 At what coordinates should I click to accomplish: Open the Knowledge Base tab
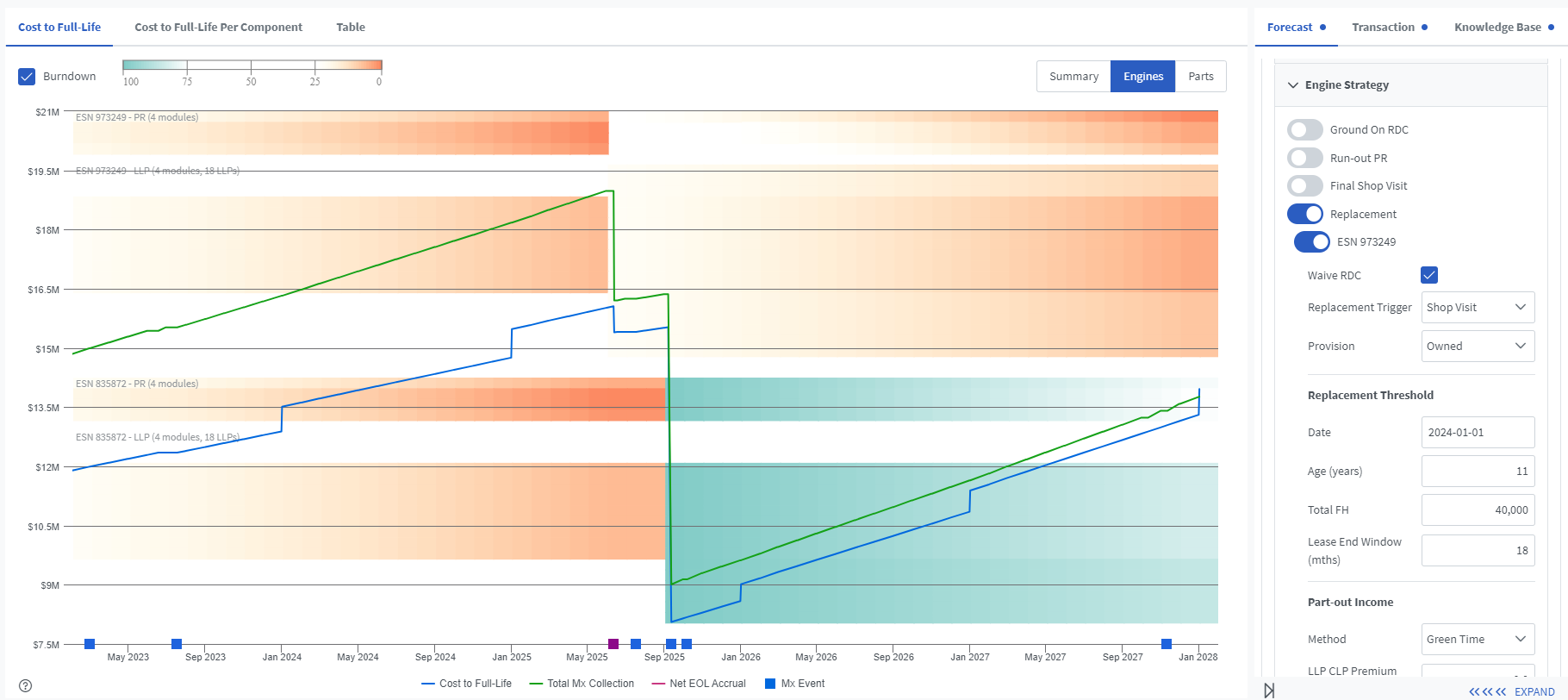pyautogui.click(x=1504, y=28)
